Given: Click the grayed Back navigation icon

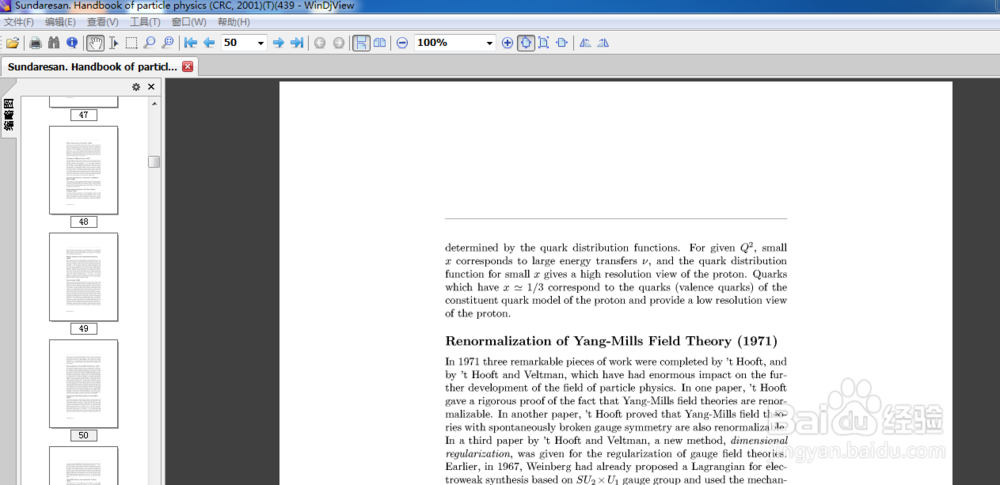Looking at the screenshot, I should (x=320, y=43).
